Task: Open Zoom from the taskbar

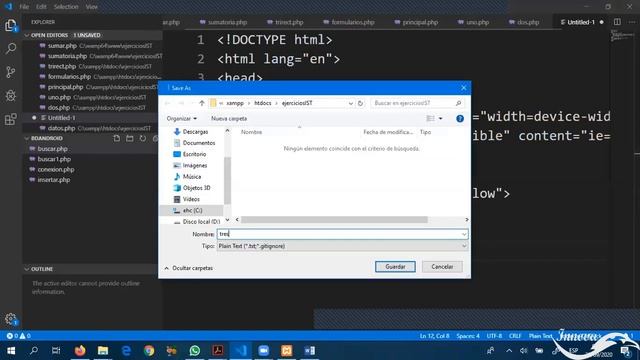Action: pyautogui.click(x=264, y=351)
